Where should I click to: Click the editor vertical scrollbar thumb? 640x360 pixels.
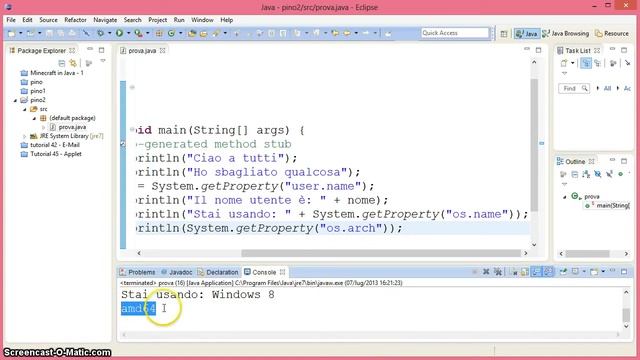[x=534, y=145]
